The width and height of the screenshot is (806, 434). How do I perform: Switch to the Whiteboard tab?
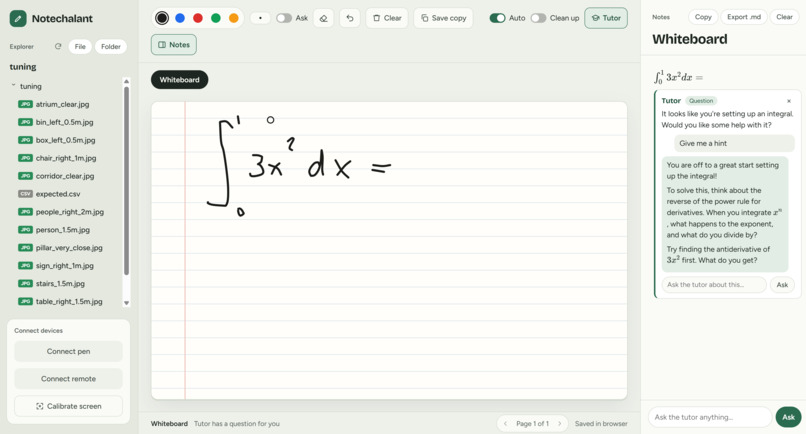[179, 80]
